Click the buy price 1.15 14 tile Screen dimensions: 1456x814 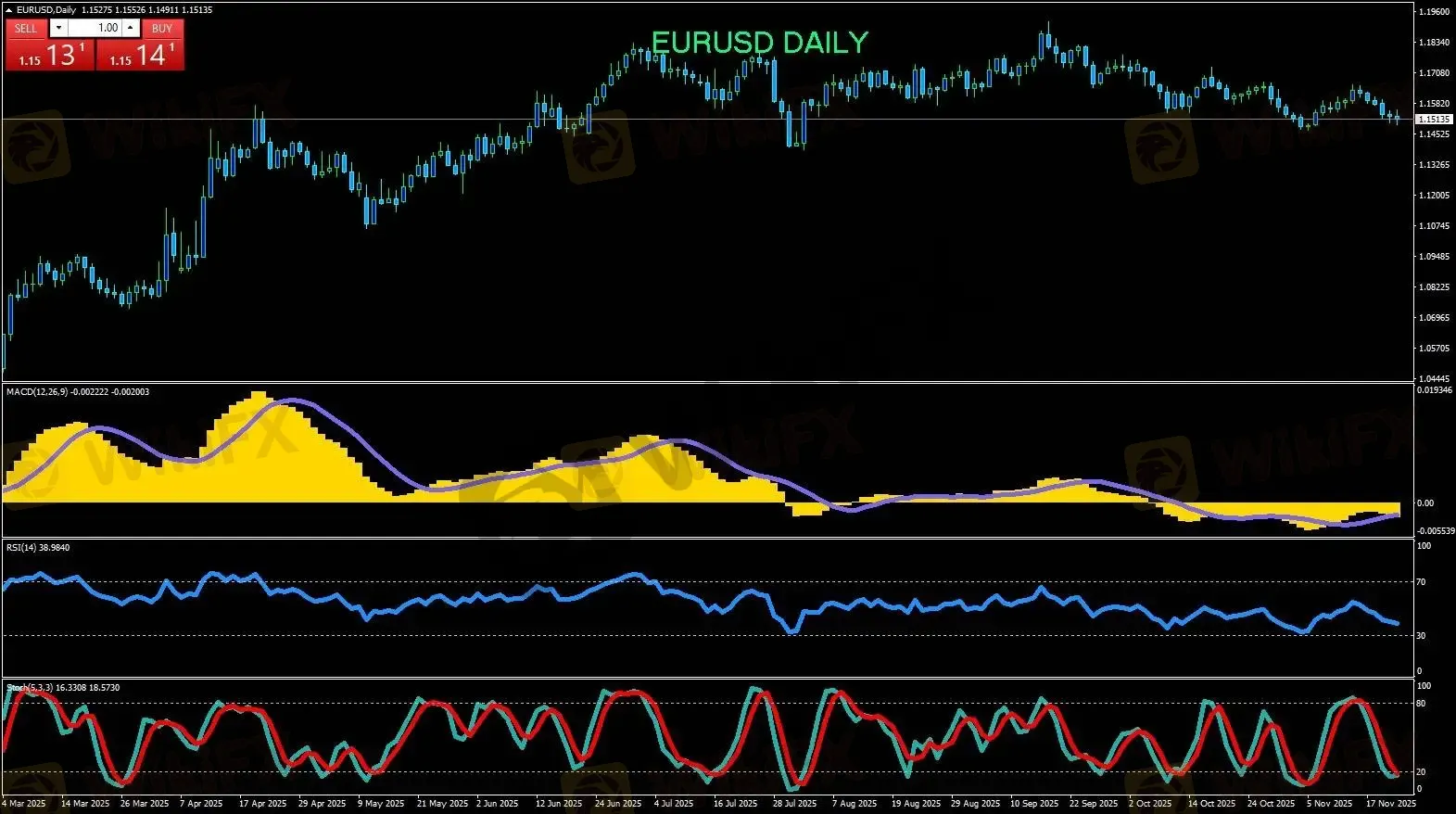(140, 55)
